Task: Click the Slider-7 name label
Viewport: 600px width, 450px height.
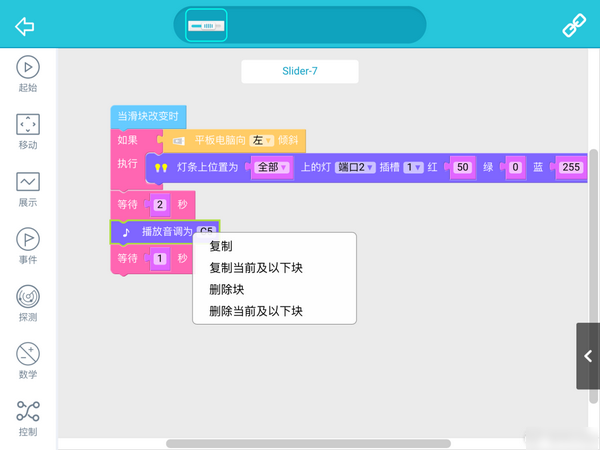Action: pyautogui.click(x=300, y=71)
